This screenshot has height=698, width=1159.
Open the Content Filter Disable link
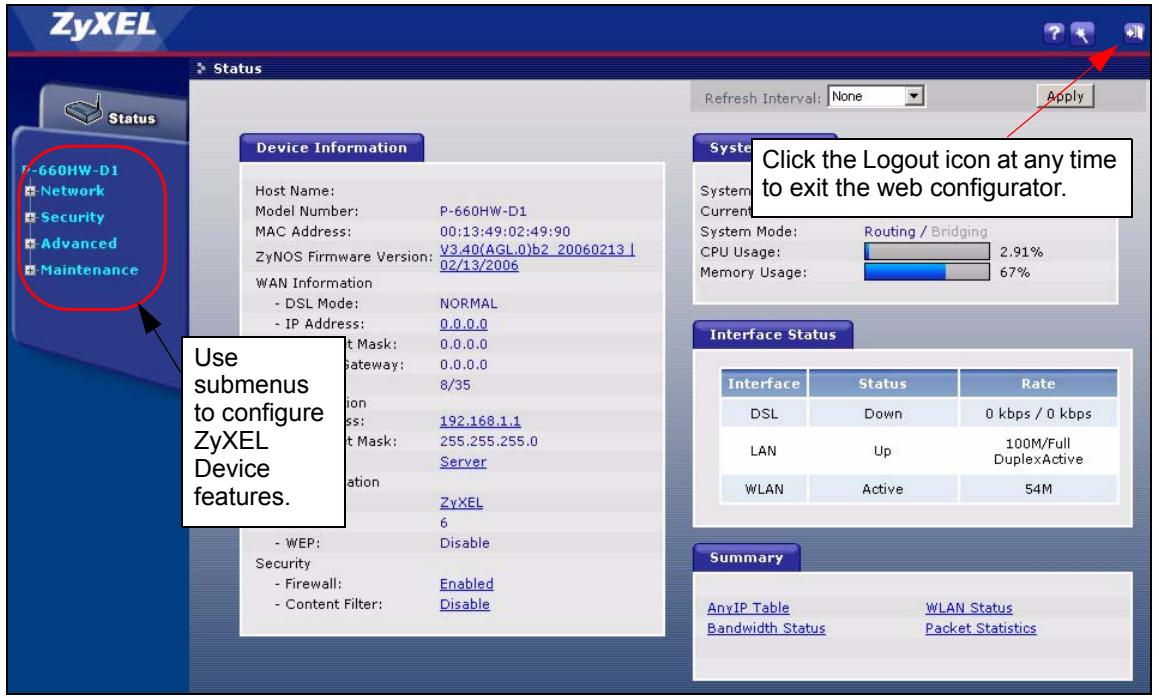click(465, 604)
